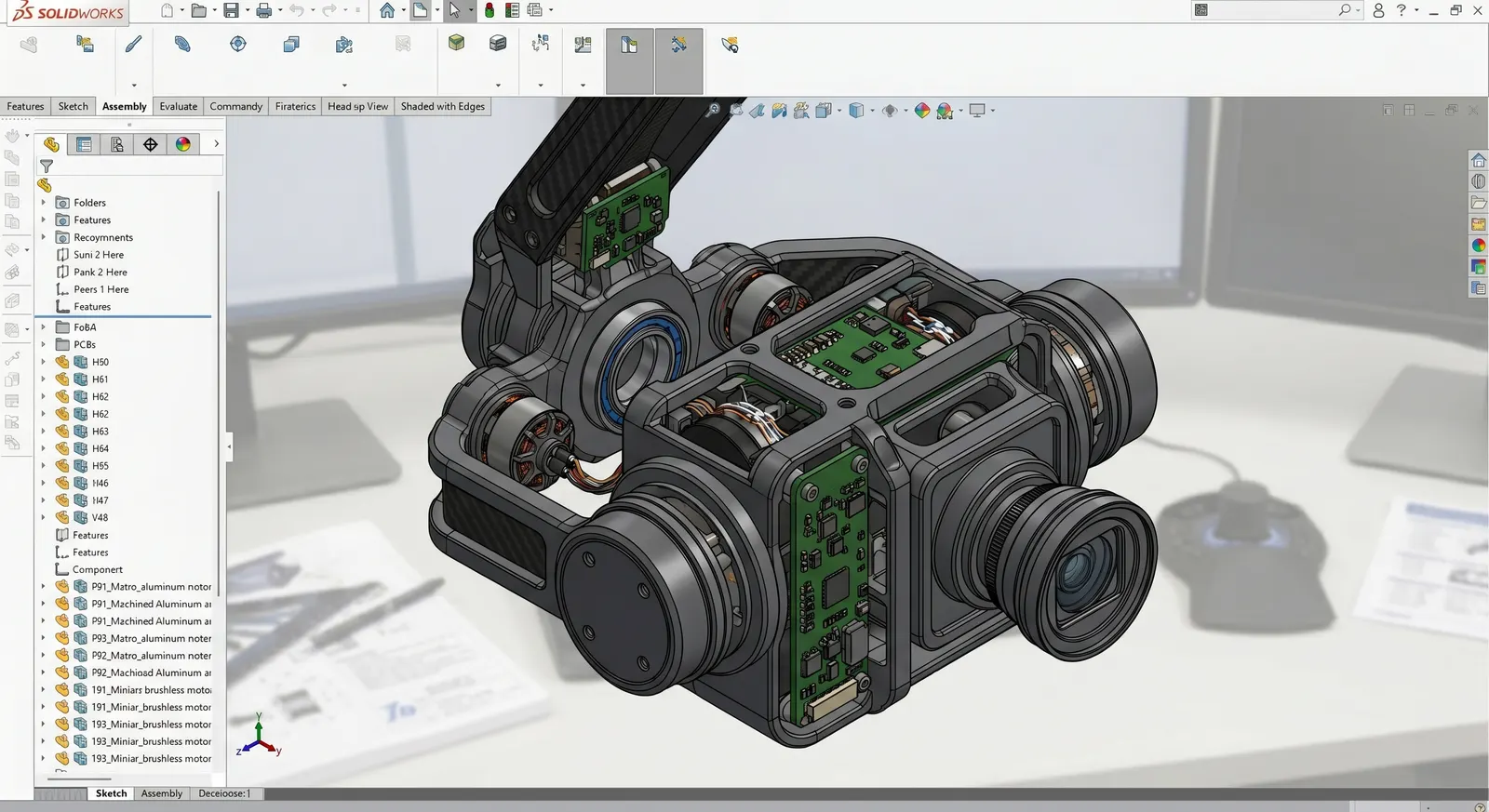The width and height of the screenshot is (1489, 812).
Task: Toggle the second highlighted ribbon button
Action: click(x=679, y=60)
